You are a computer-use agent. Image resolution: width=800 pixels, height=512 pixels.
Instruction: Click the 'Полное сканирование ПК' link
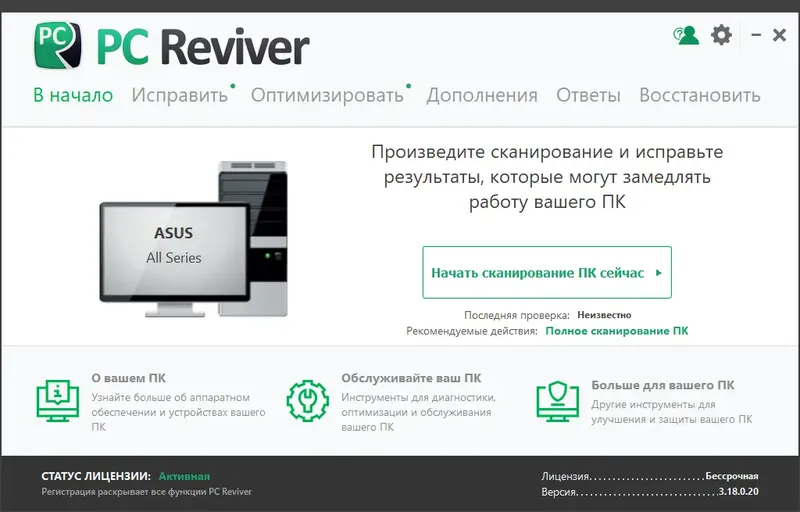(617, 331)
